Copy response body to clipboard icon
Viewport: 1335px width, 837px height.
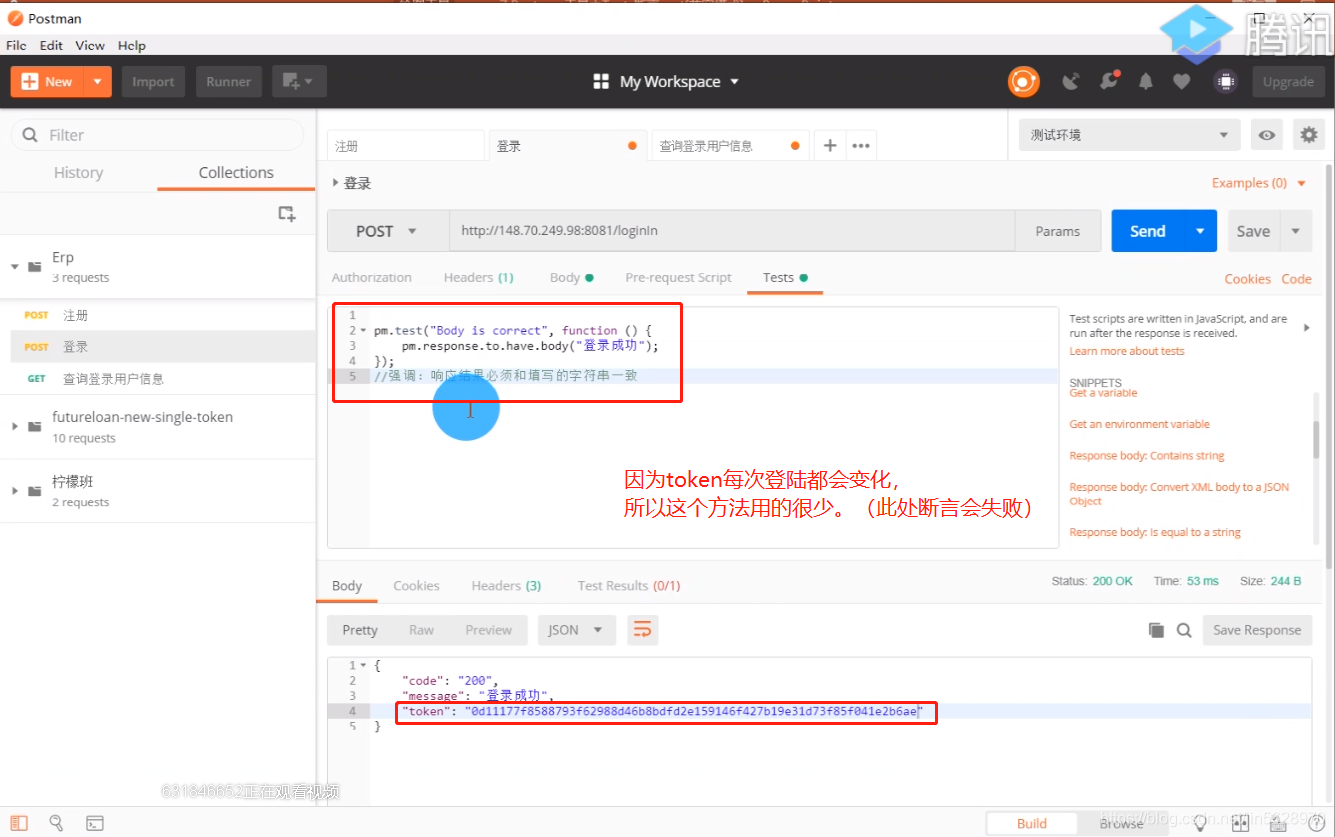click(1156, 630)
